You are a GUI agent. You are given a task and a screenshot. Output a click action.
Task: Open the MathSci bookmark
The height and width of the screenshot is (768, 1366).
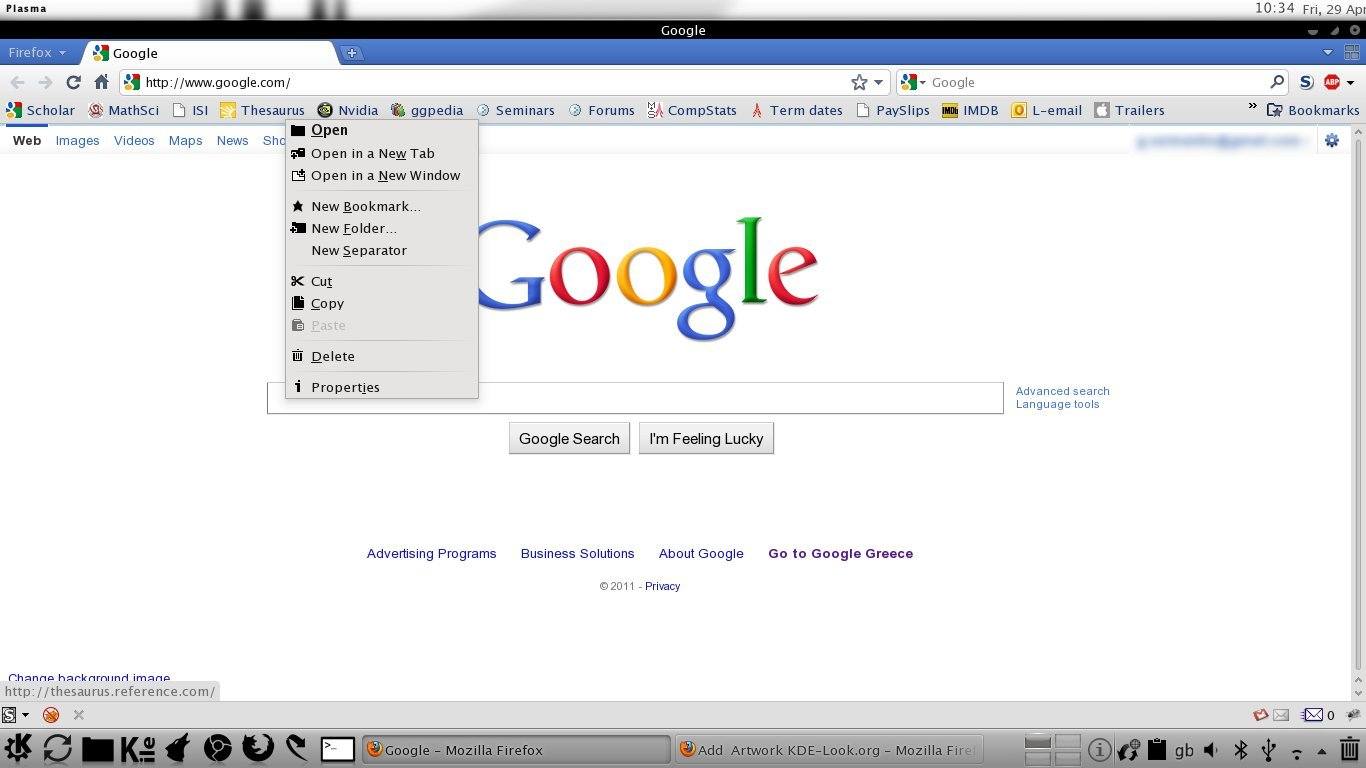(124, 110)
